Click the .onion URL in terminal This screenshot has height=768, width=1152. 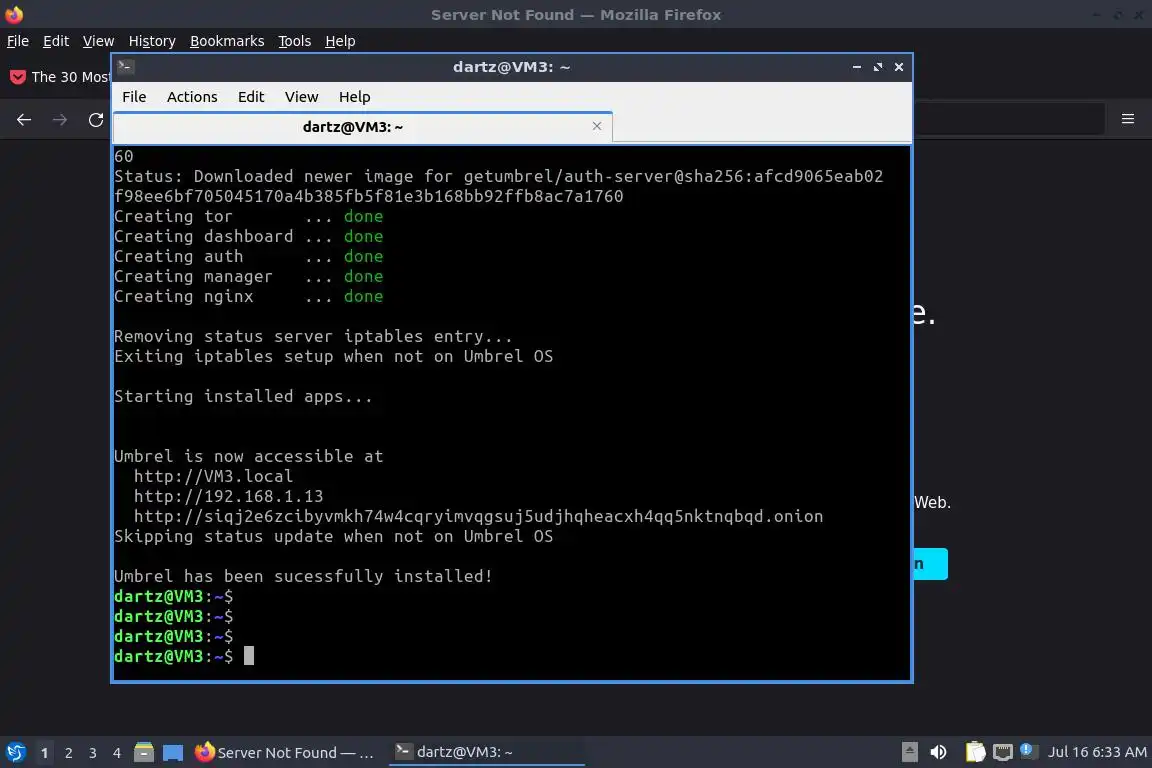[x=478, y=517]
